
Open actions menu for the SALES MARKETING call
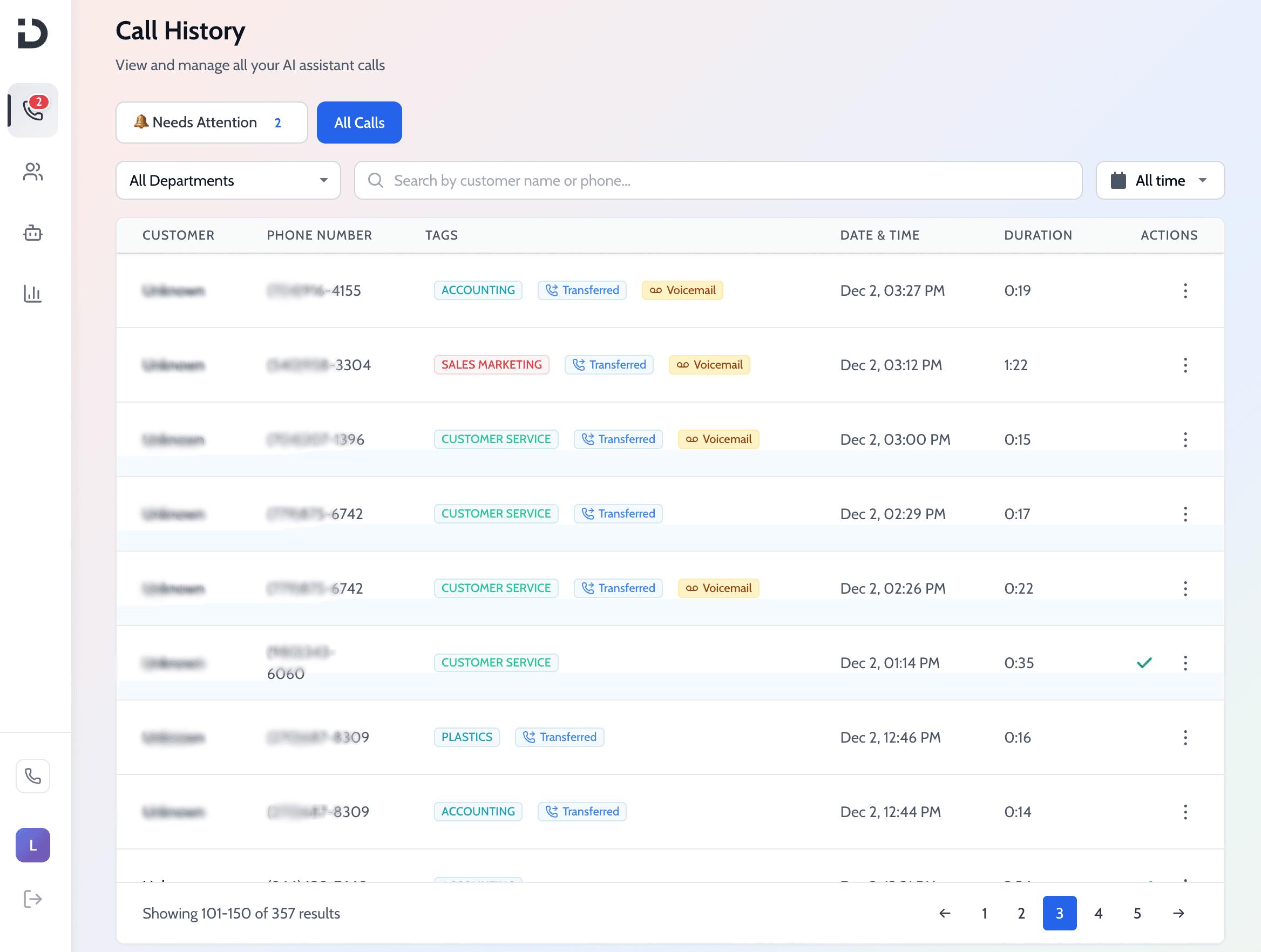pyautogui.click(x=1185, y=365)
